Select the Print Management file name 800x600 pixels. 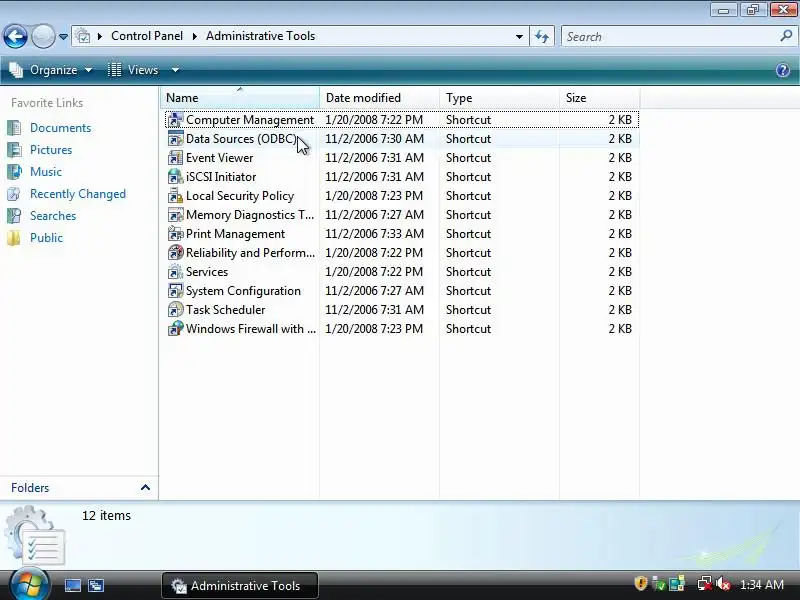coord(235,234)
